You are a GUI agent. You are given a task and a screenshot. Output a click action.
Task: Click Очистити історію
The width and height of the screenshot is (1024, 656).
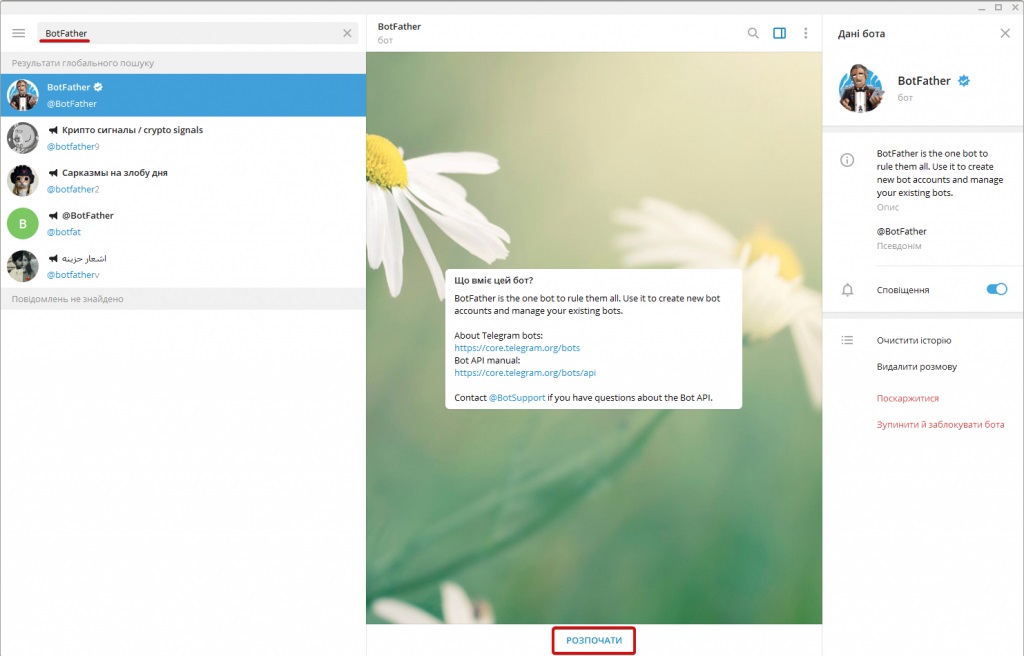(x=914, y=340)
